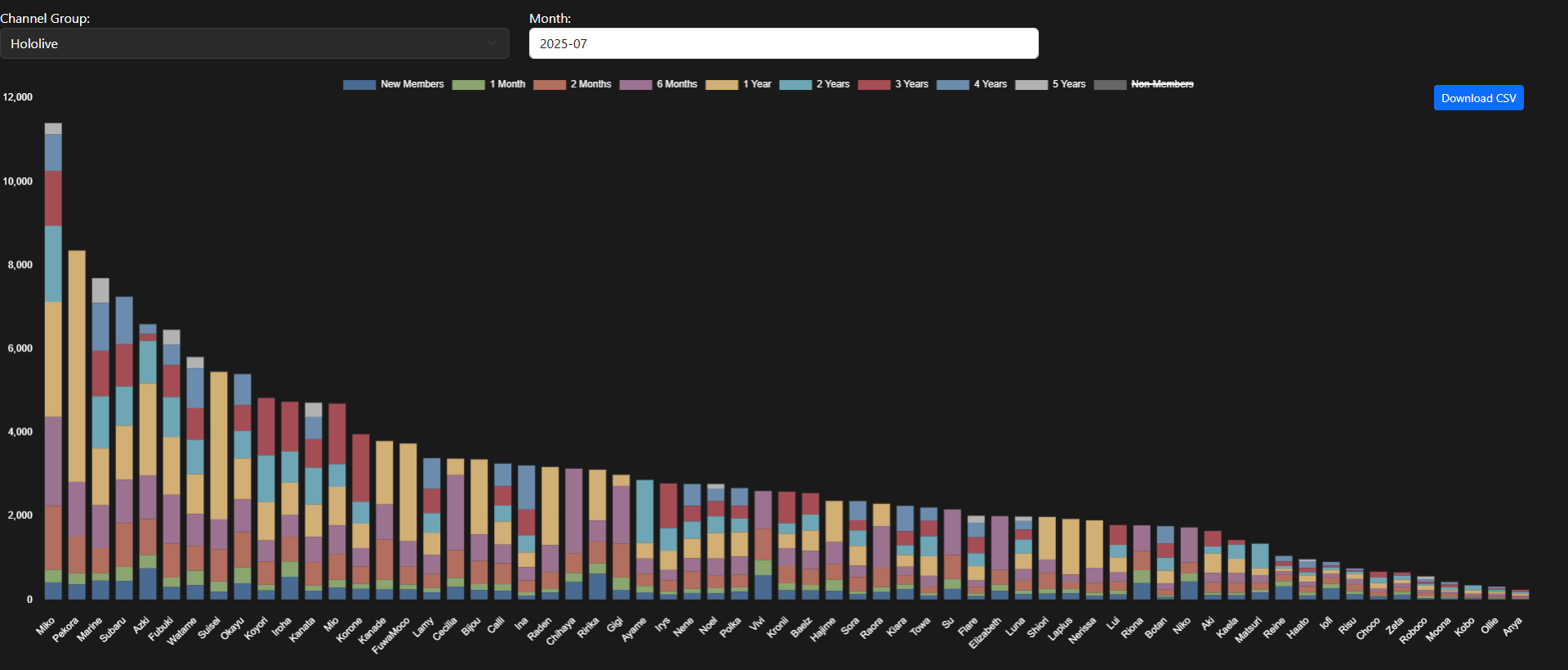This screenshot has width=1568, height=670.
Task: Click the Botan axis label
Action: (x=1156, y=627)
